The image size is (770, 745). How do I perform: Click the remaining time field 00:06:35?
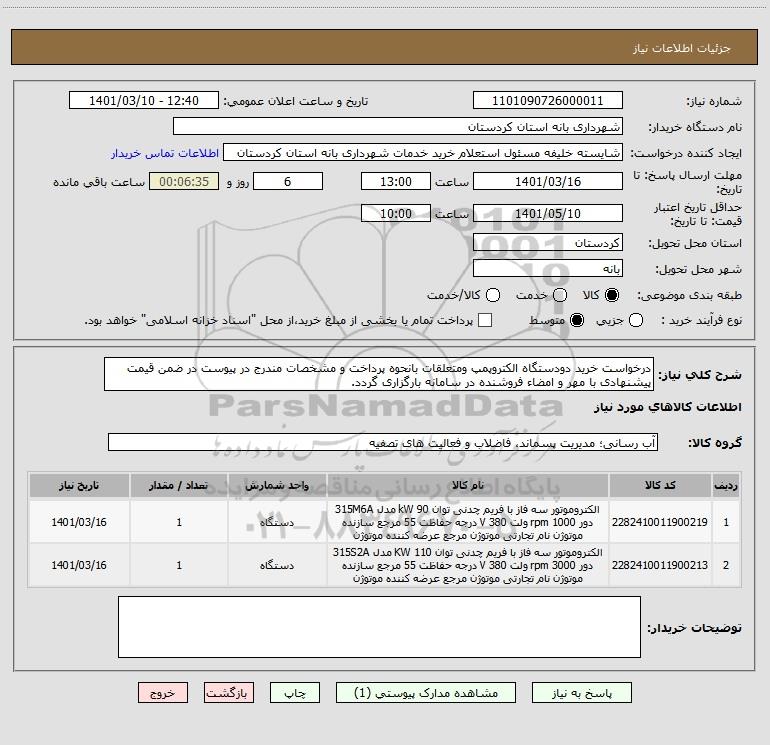(184, 181)
